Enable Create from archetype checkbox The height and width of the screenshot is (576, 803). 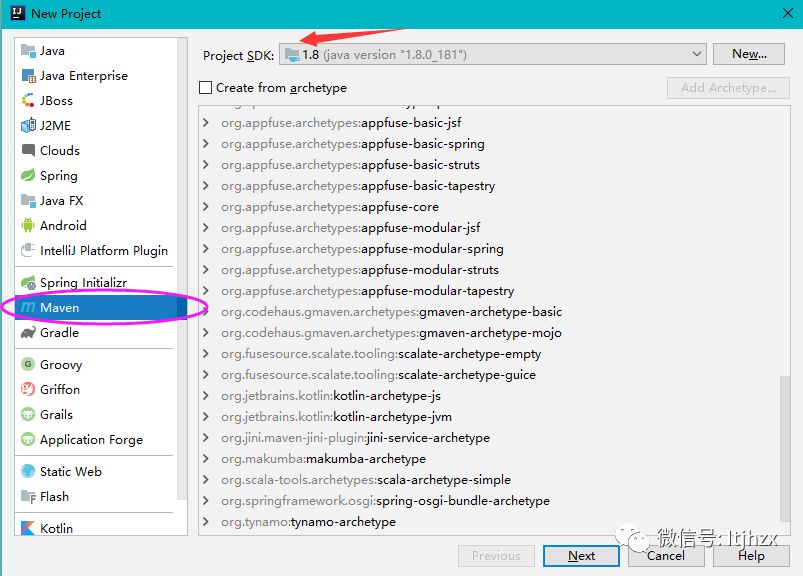click(205, 88)
